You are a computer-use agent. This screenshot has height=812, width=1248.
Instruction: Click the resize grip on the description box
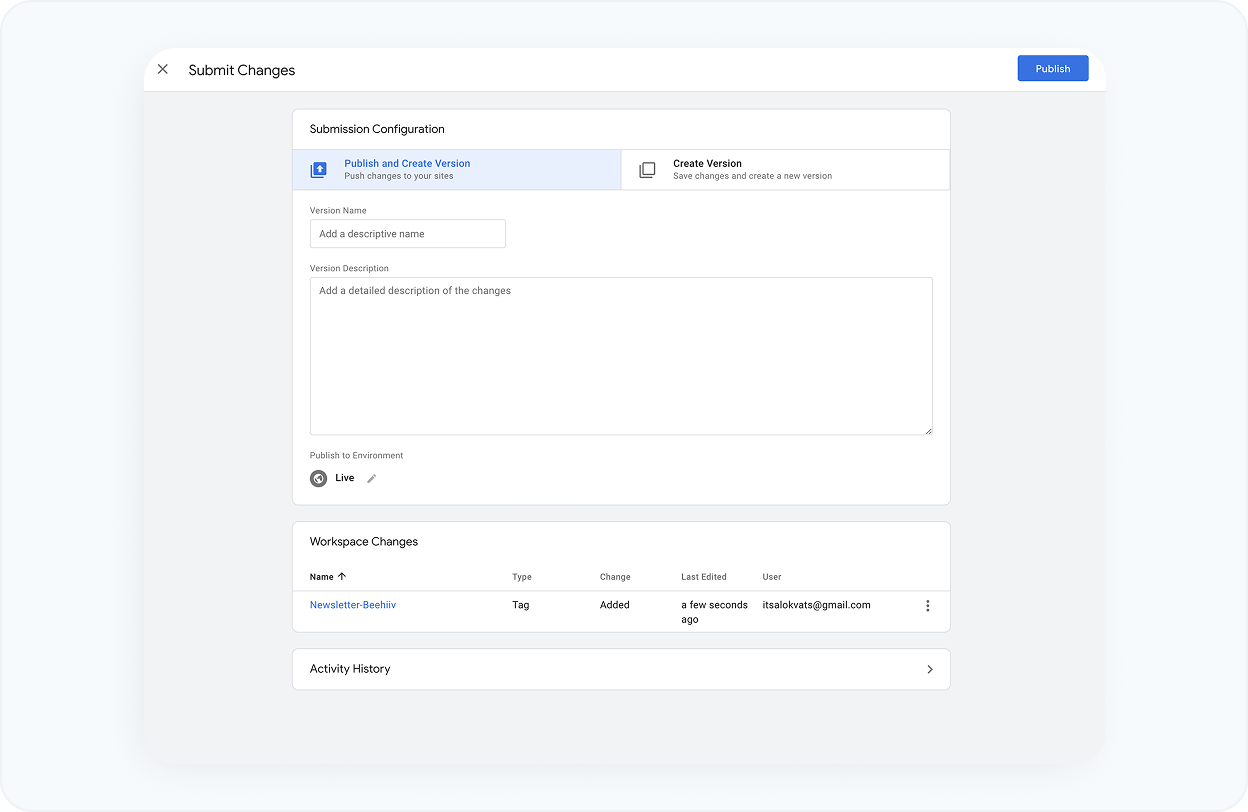click(928, 430)
